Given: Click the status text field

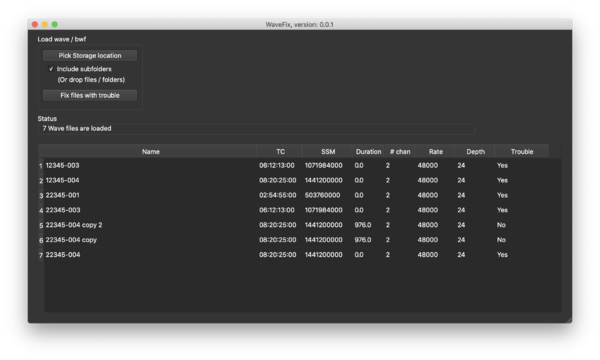Looking at the screenshot, I should pos(257,129).
